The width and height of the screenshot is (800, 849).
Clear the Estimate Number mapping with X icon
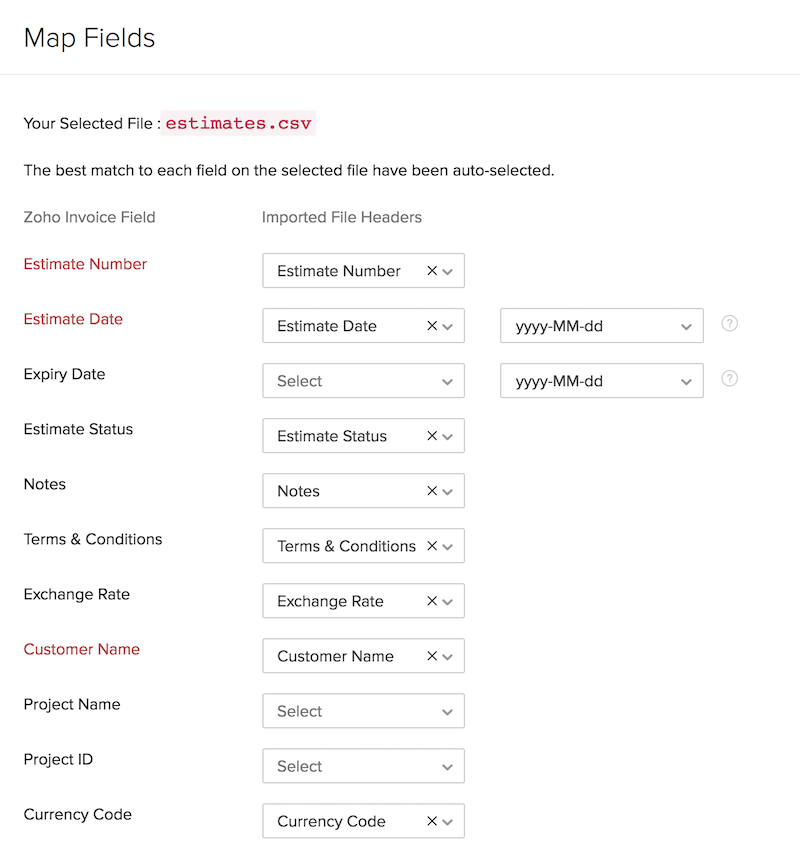point(432,271)
